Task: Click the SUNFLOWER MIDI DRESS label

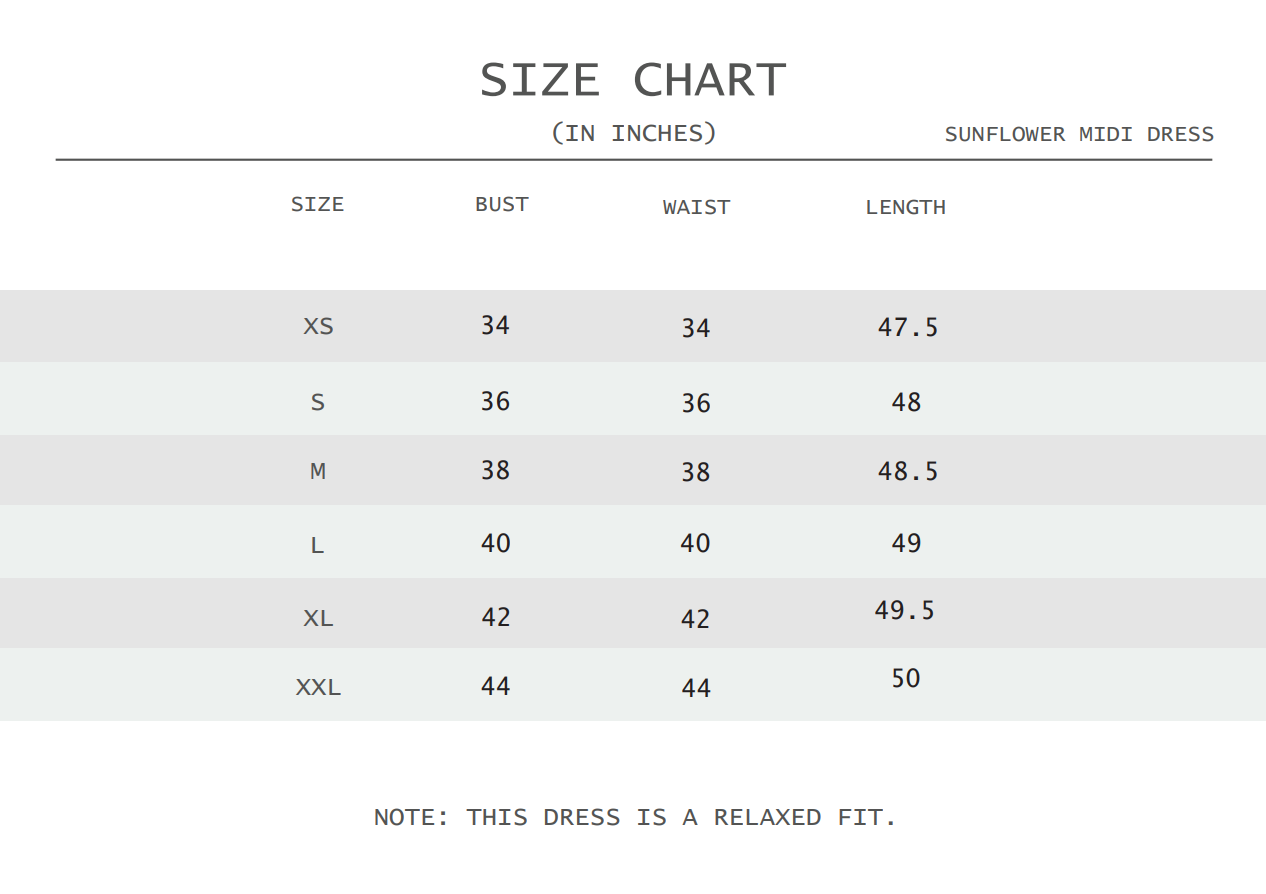Action: [x=1079, y=134]
